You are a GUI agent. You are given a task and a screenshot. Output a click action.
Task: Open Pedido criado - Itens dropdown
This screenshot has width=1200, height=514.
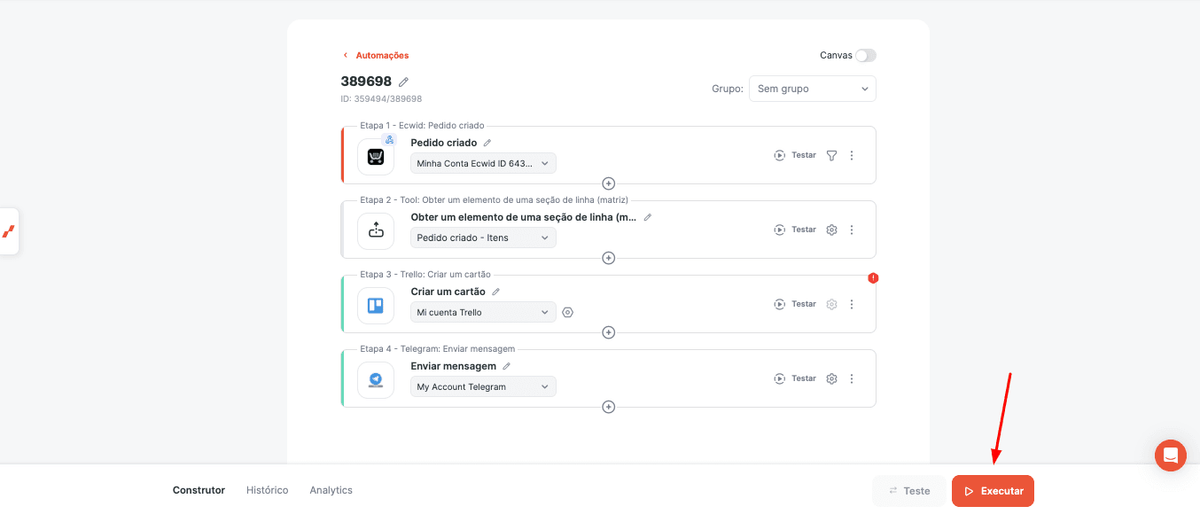483,238
